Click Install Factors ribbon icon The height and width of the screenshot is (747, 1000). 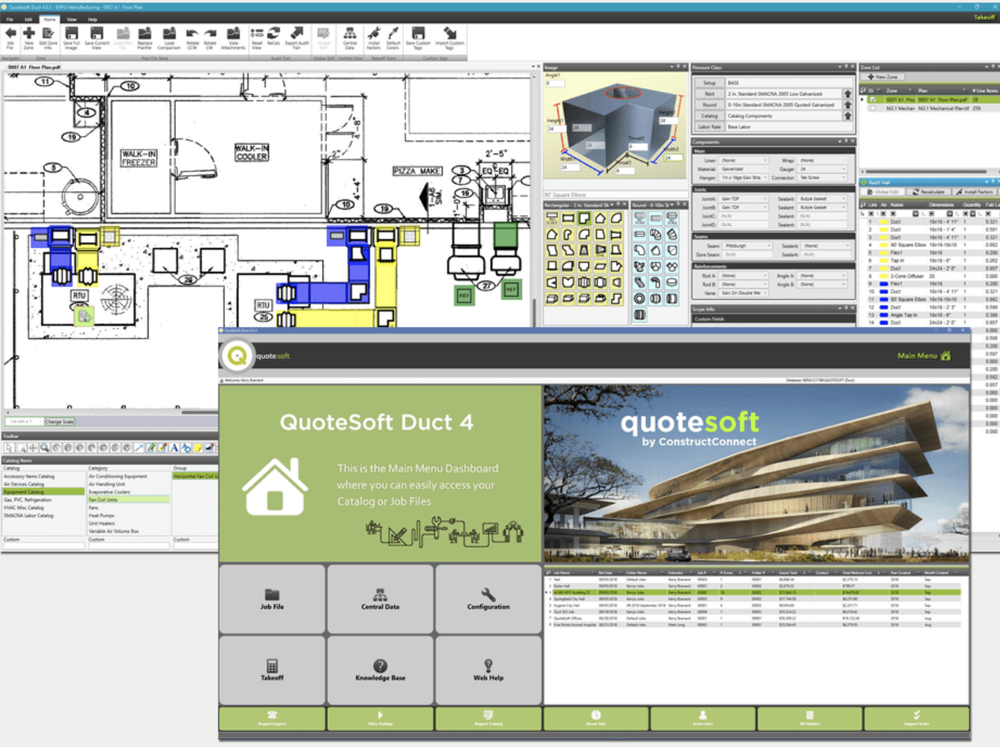click(374, 38)
